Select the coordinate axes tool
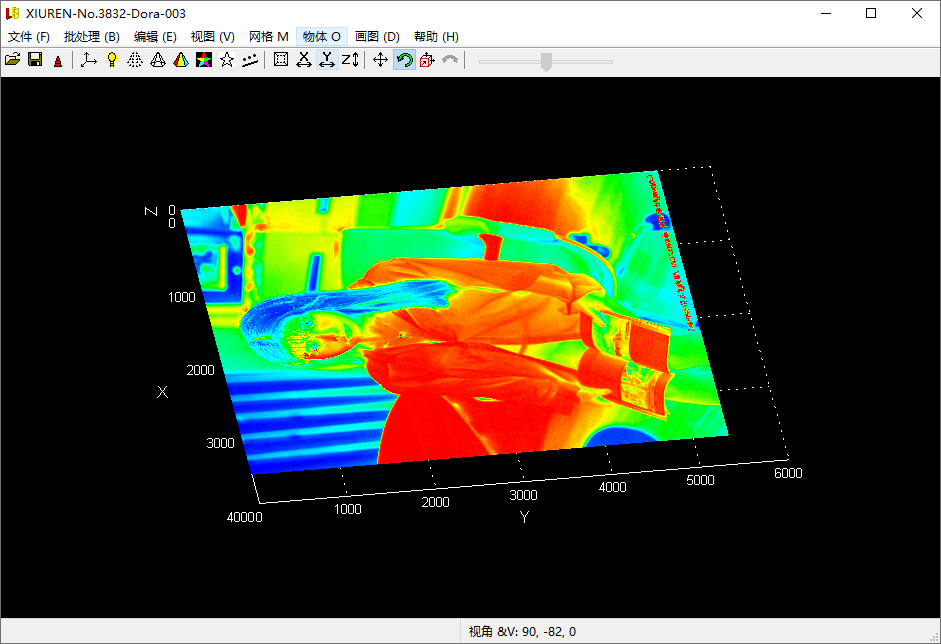The image size is (941, 644). click(x=88, y=59)
